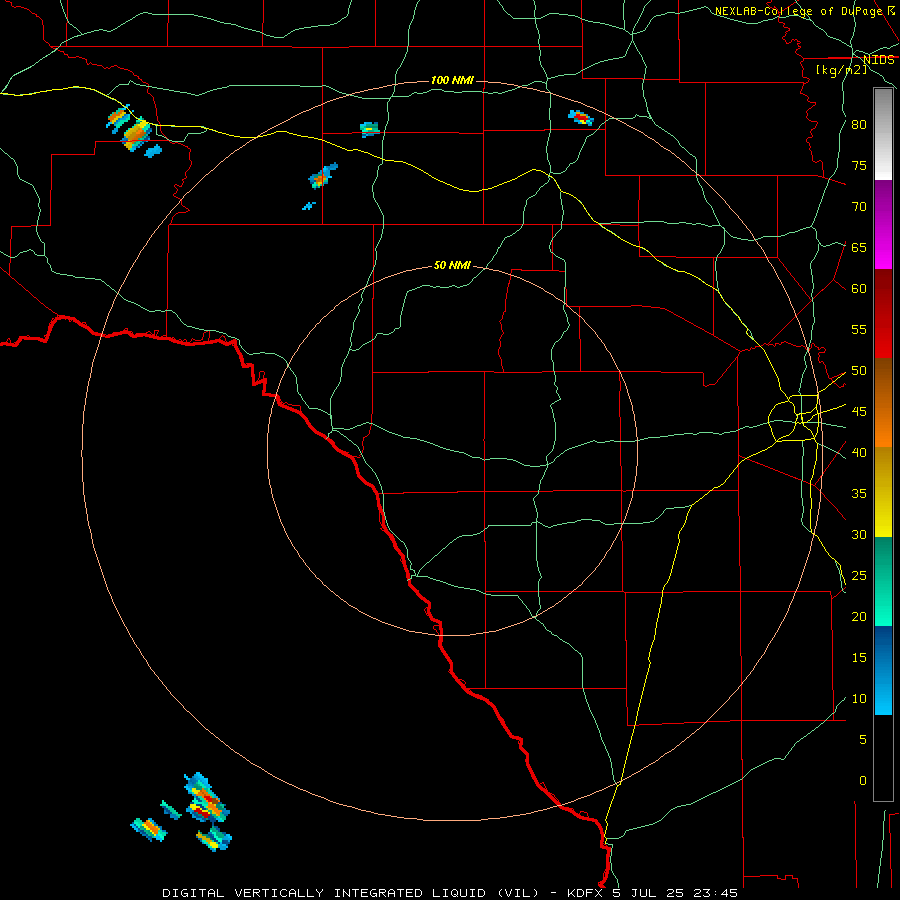This screenshot has width=900, height=900.
Task: Click the scale value 5
Action: [863, 739]
